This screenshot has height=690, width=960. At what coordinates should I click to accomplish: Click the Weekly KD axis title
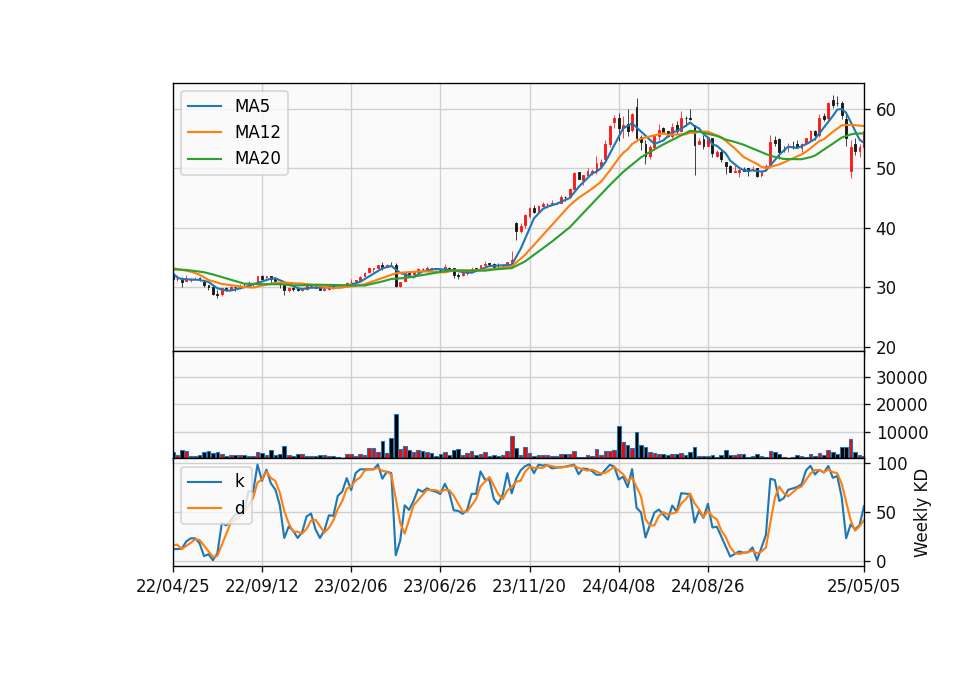click(x=921, y=514)
